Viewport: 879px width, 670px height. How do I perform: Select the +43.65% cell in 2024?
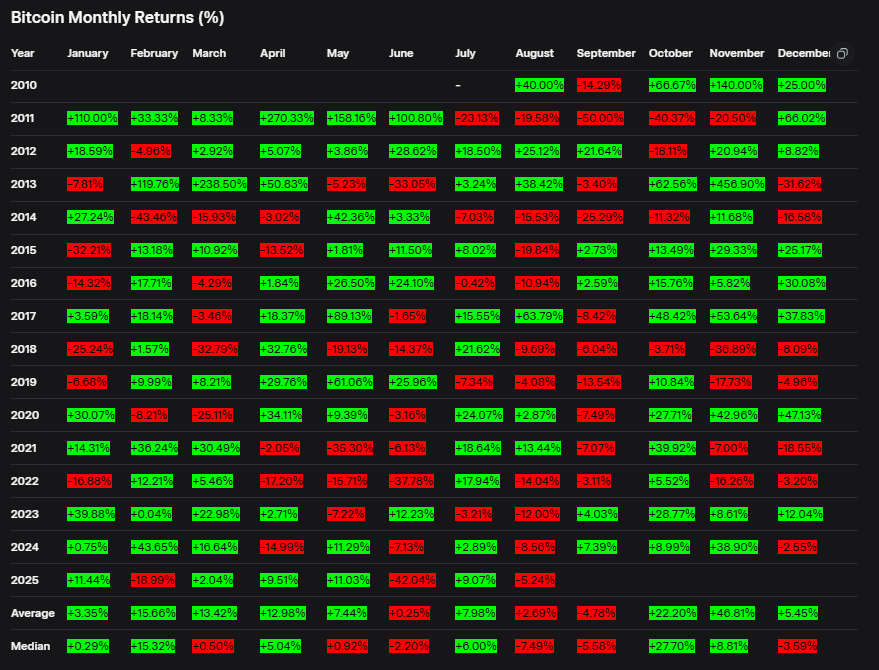tap(154, 547)
